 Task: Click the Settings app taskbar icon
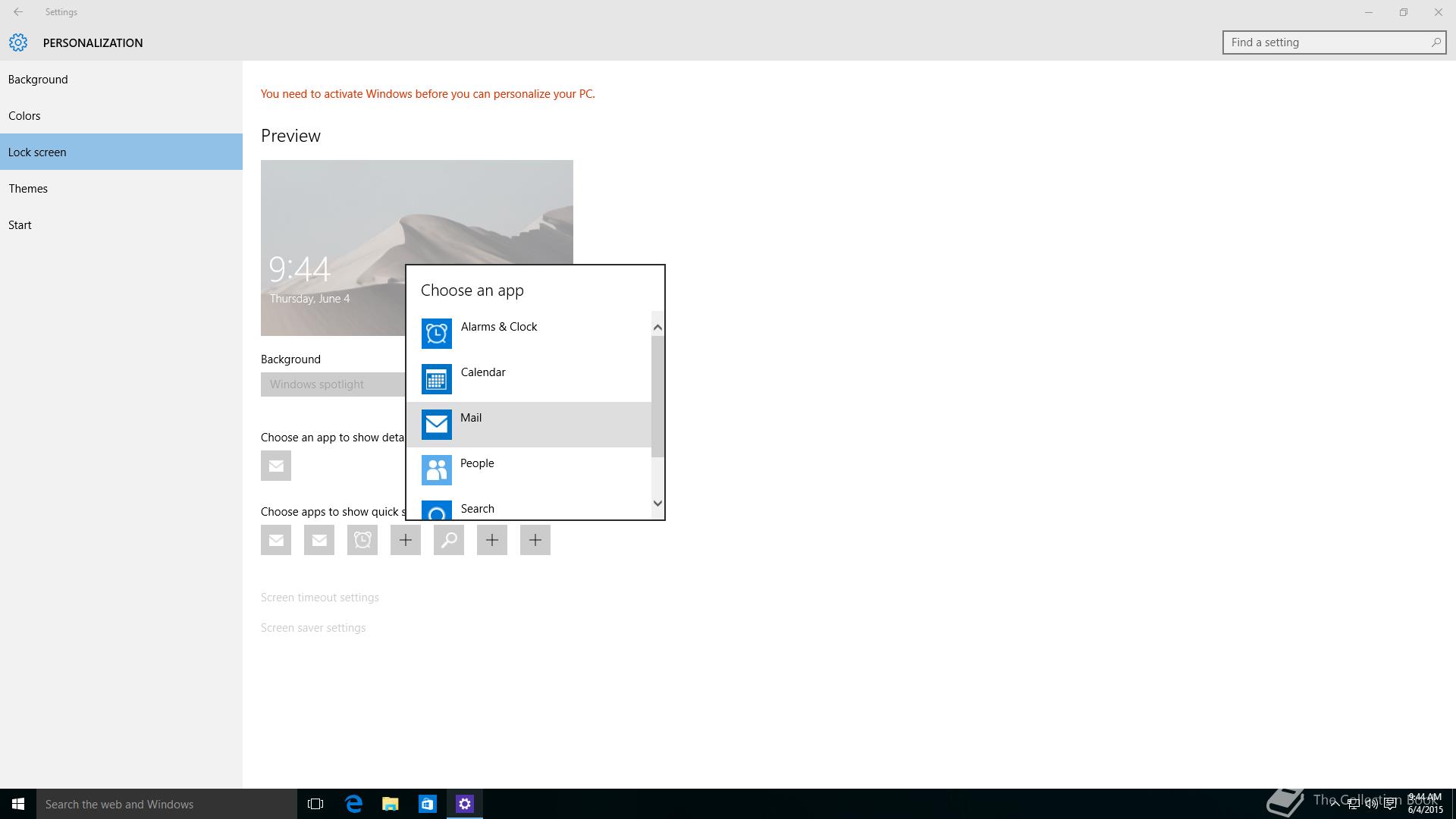pos(465,804)
